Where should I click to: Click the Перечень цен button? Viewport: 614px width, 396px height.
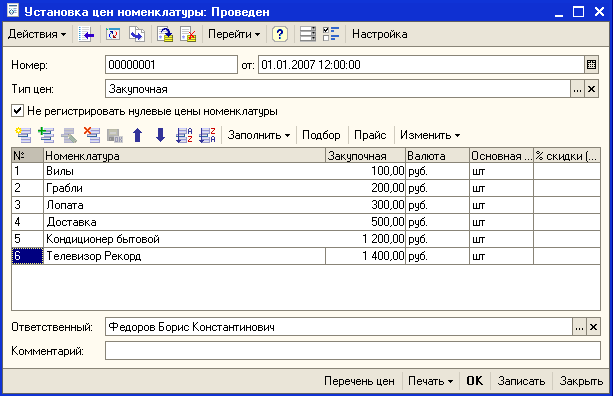tap(359, 381)
